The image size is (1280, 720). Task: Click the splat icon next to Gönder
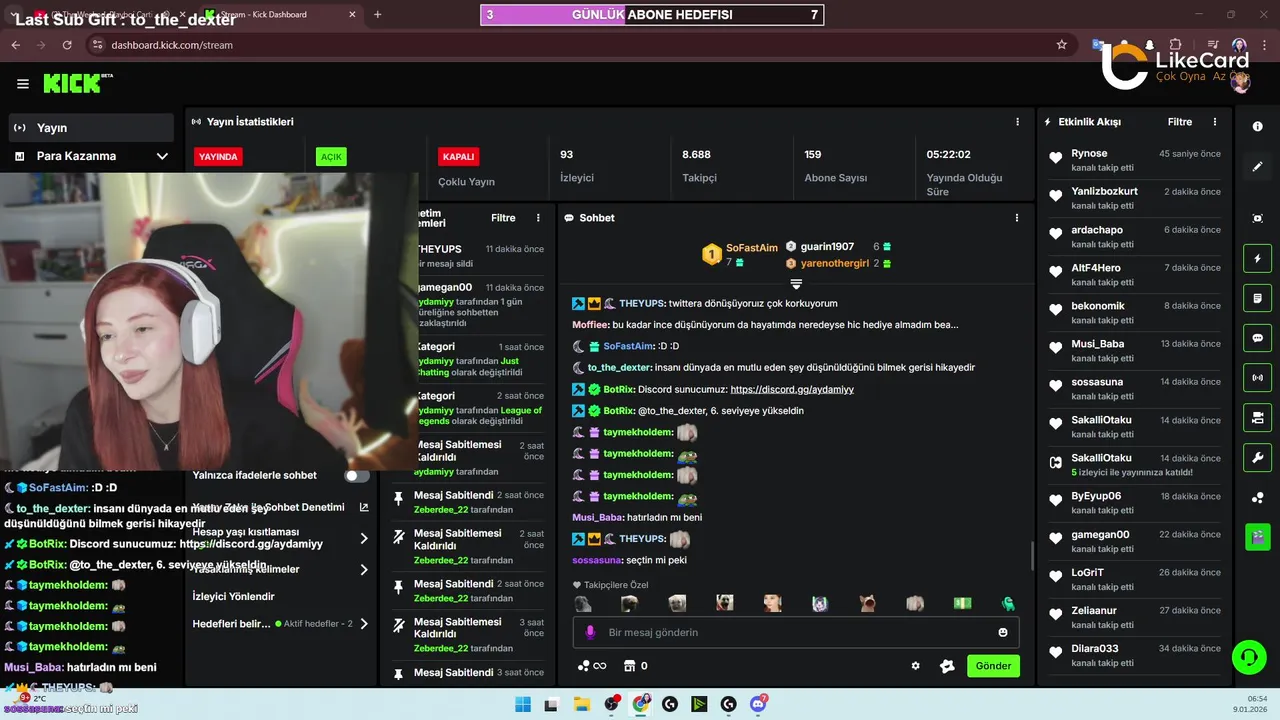(947, 666)
